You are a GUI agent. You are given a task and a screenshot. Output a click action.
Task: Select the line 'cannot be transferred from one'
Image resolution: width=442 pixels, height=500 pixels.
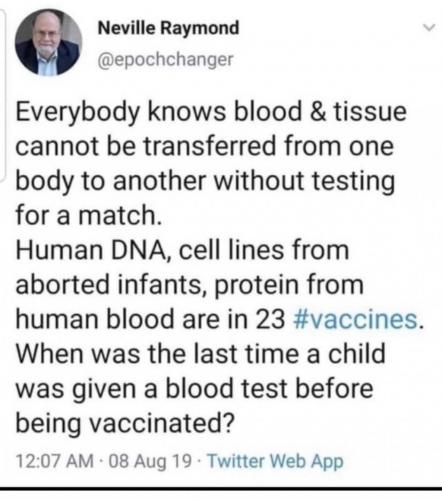pos(205,146)
